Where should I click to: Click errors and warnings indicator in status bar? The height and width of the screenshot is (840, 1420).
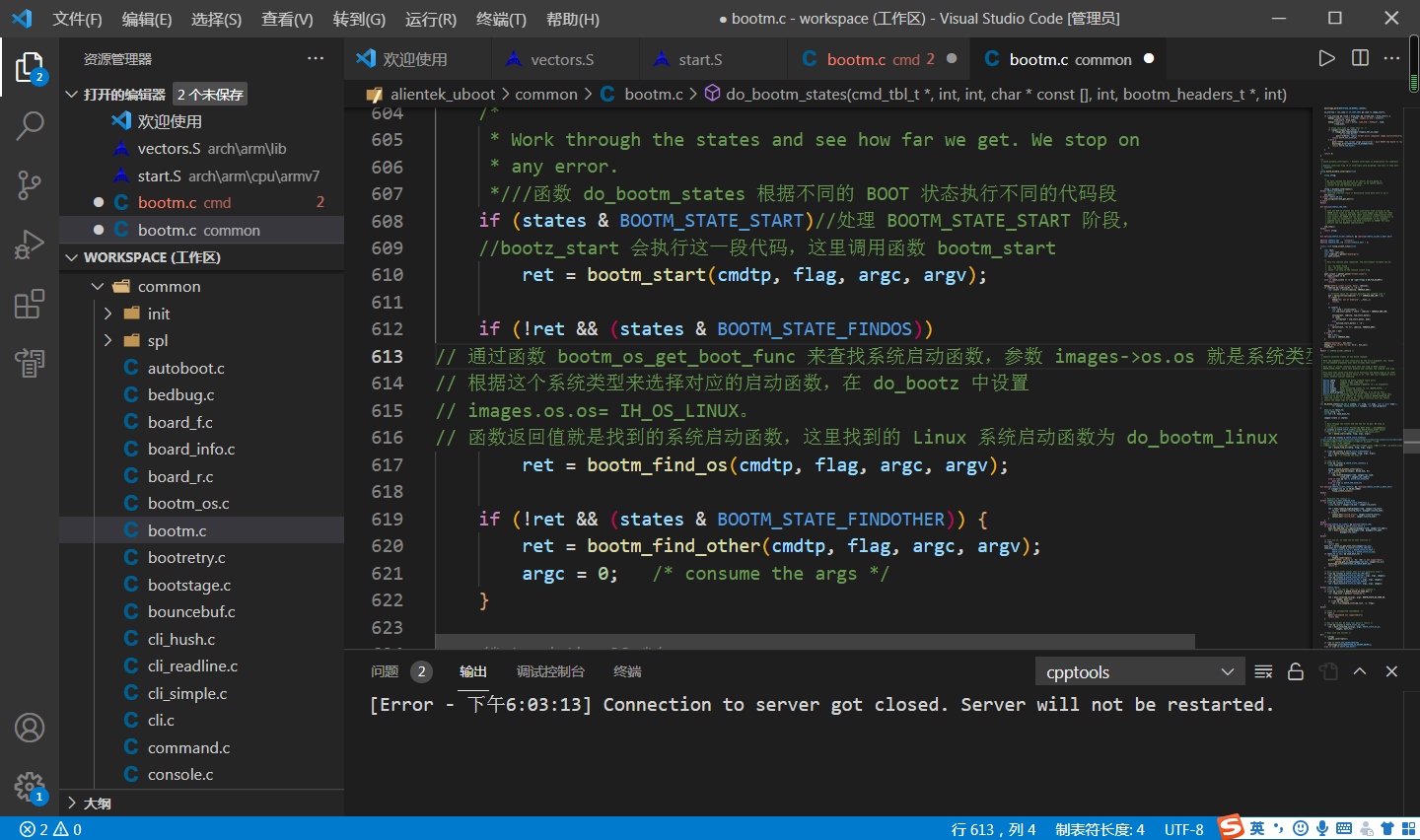[x=50, y=829]
